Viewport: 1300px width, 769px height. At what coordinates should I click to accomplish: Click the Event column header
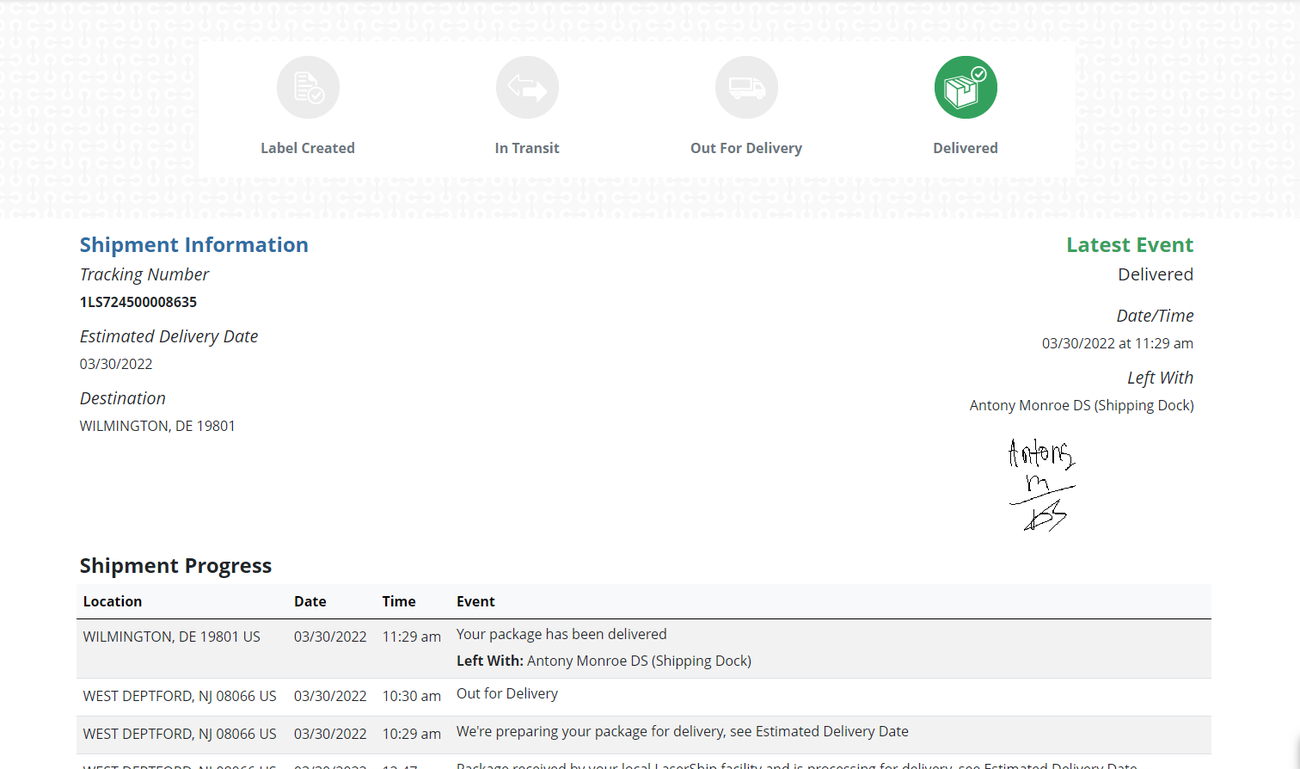point(476,601)
